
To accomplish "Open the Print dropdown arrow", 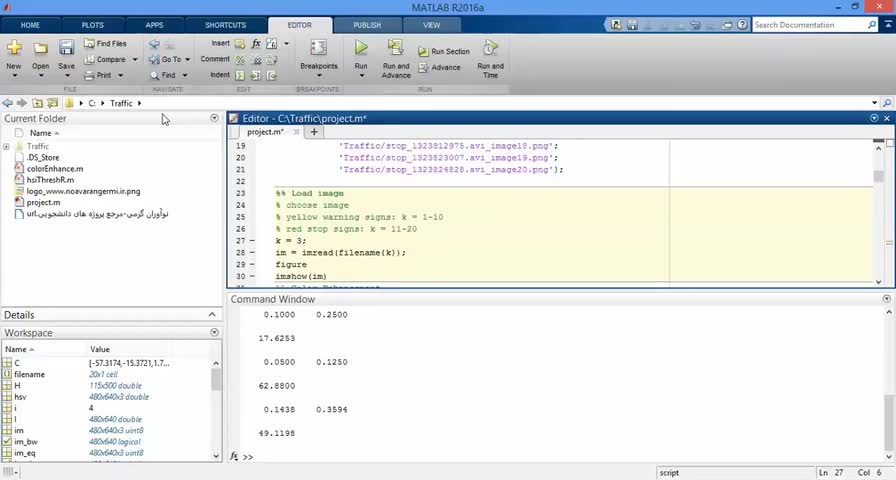I will pos(121,75).
